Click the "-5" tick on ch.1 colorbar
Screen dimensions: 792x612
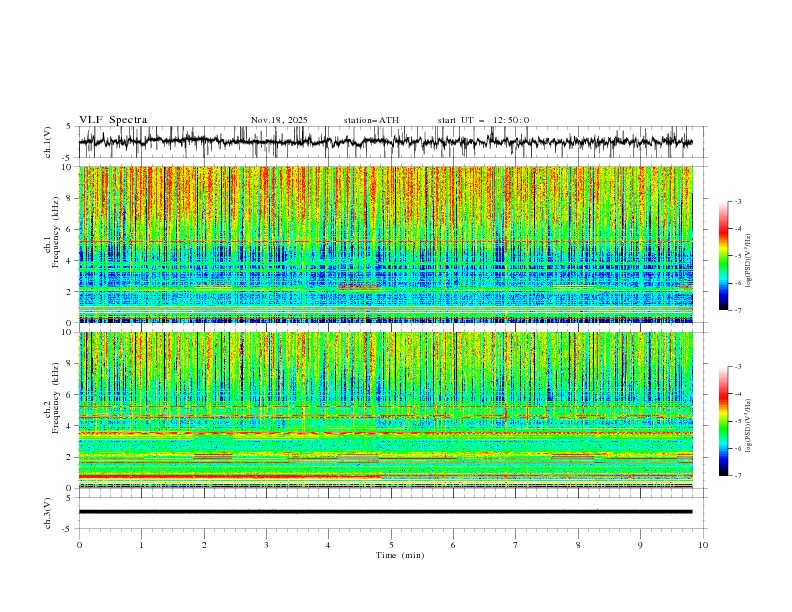coord(737,256)
